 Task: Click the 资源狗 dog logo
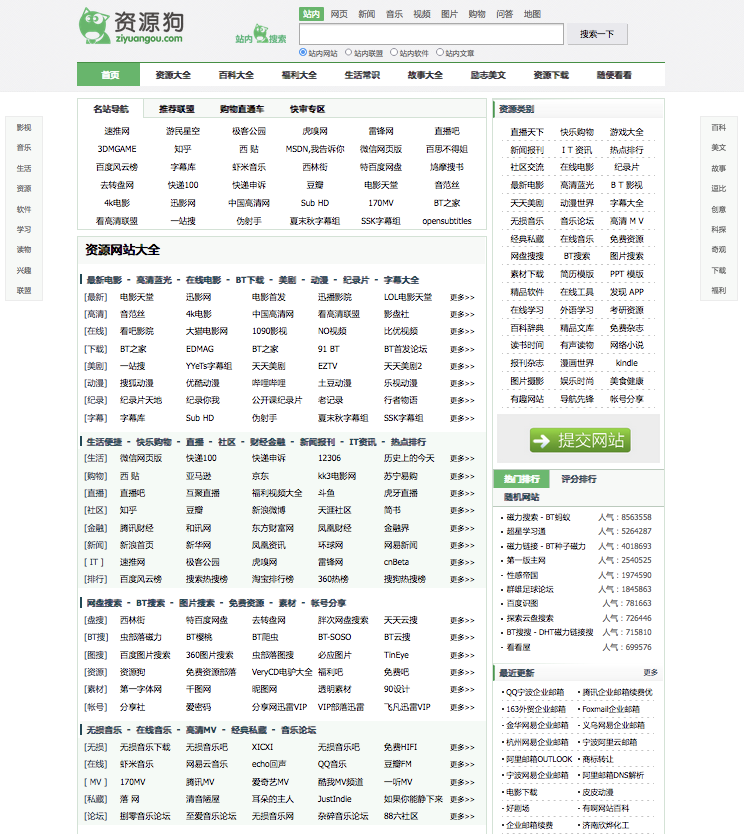(x=131, y=26)
